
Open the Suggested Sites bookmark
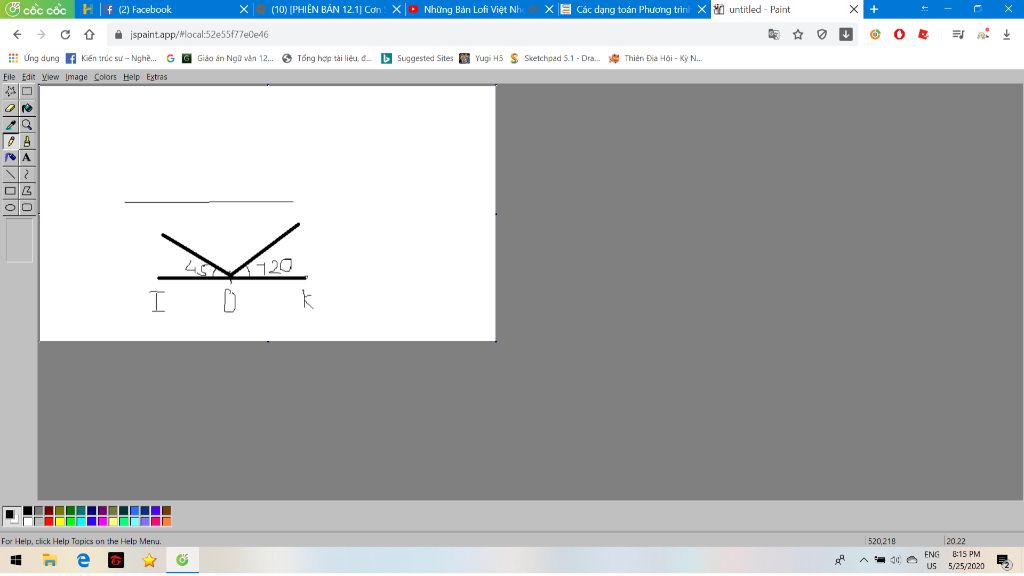click(x=417, y=58)
